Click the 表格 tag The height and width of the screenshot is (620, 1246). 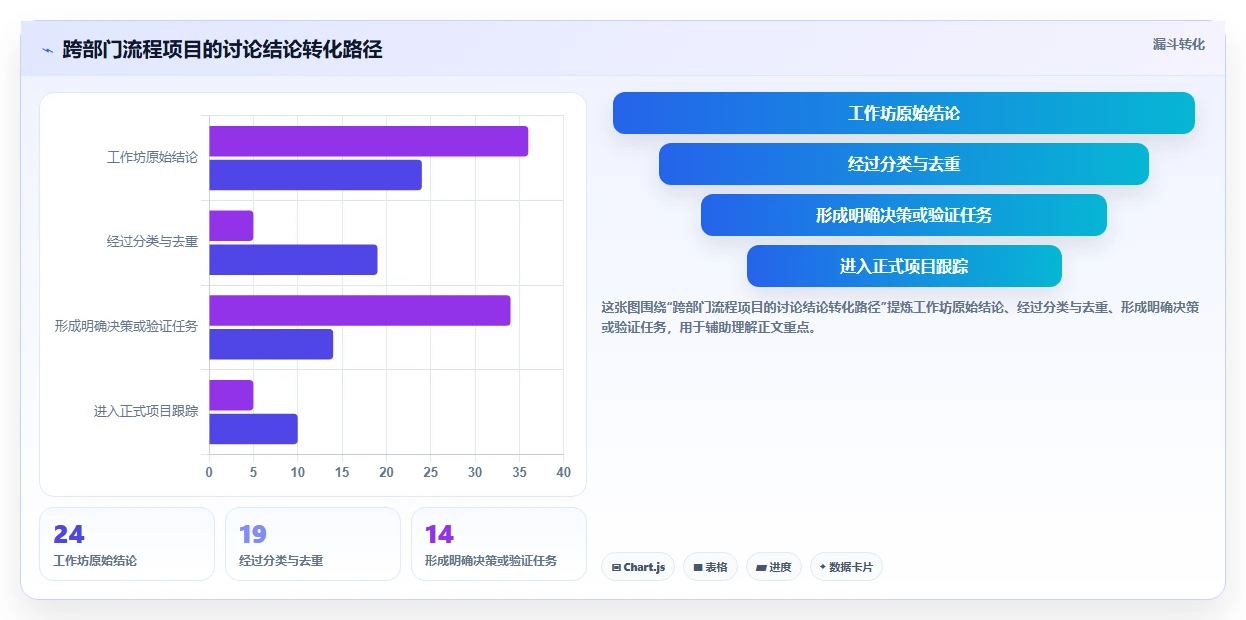pyautogui.click(x=710, y=567)
